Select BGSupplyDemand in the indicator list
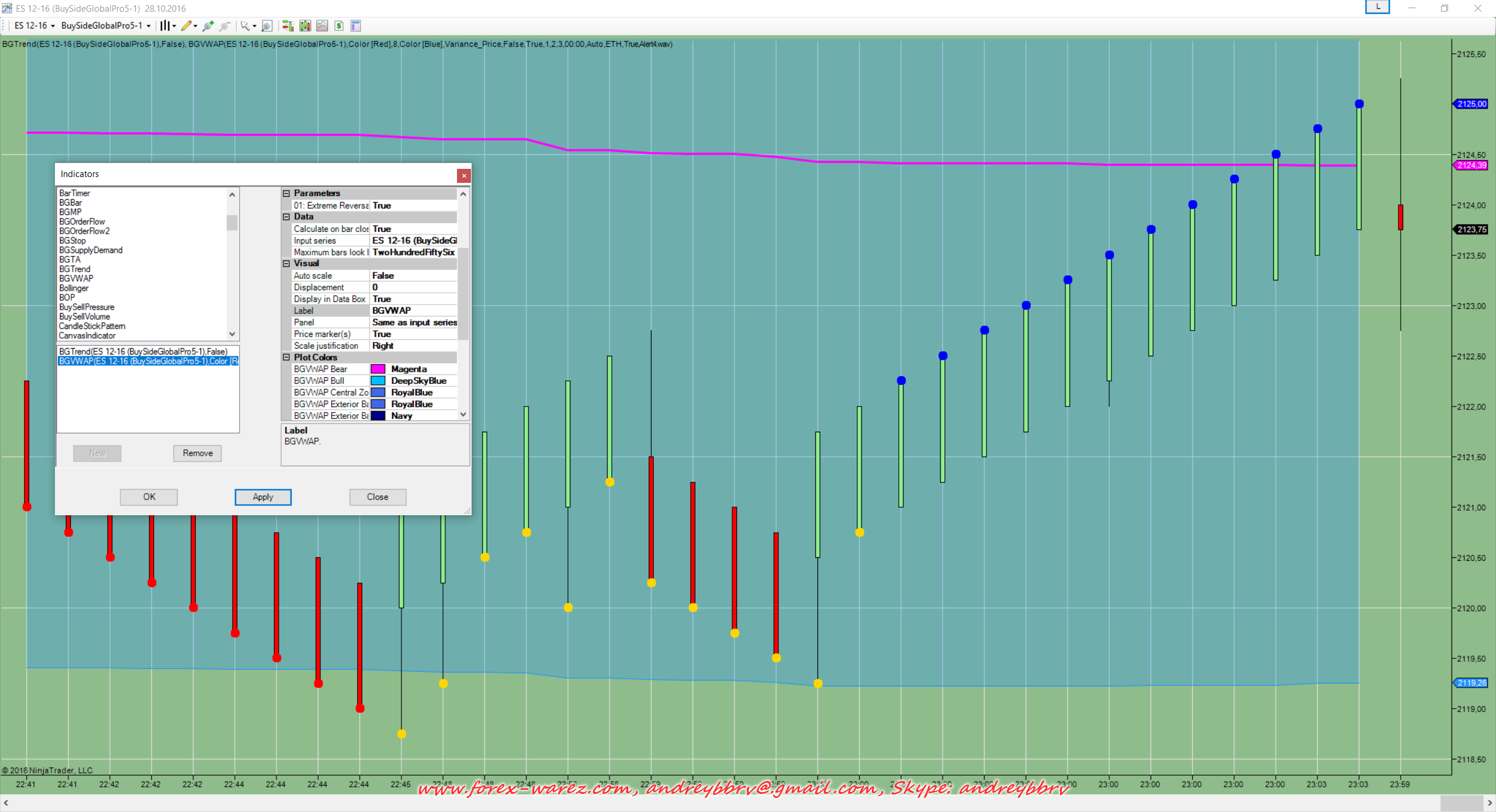This screenshot has width=1496, height=812. tap(91, 250)
